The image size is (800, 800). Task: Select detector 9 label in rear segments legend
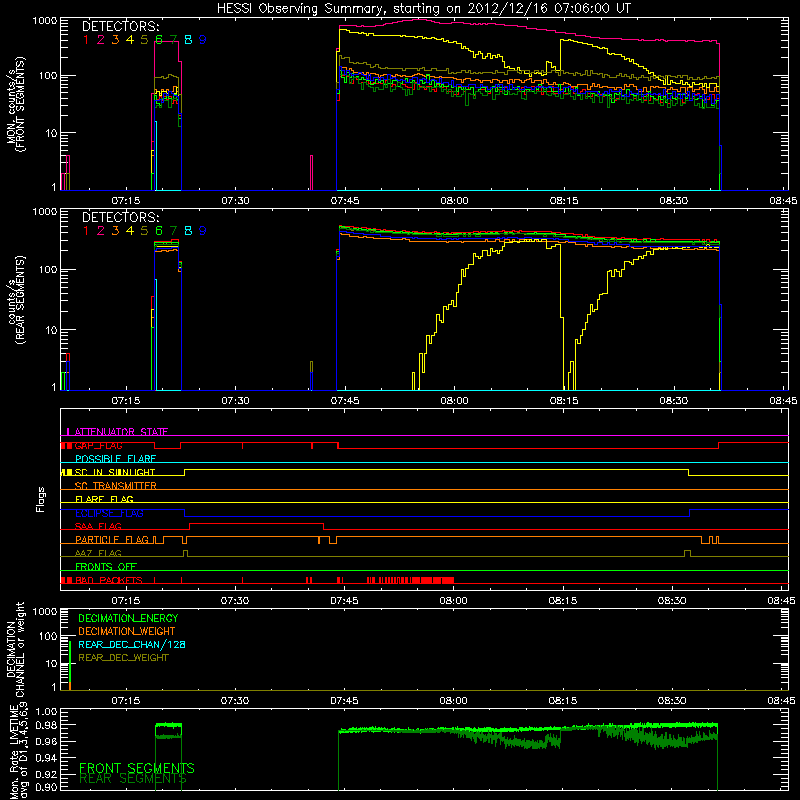pyautogui.click(x=203, y=231)
